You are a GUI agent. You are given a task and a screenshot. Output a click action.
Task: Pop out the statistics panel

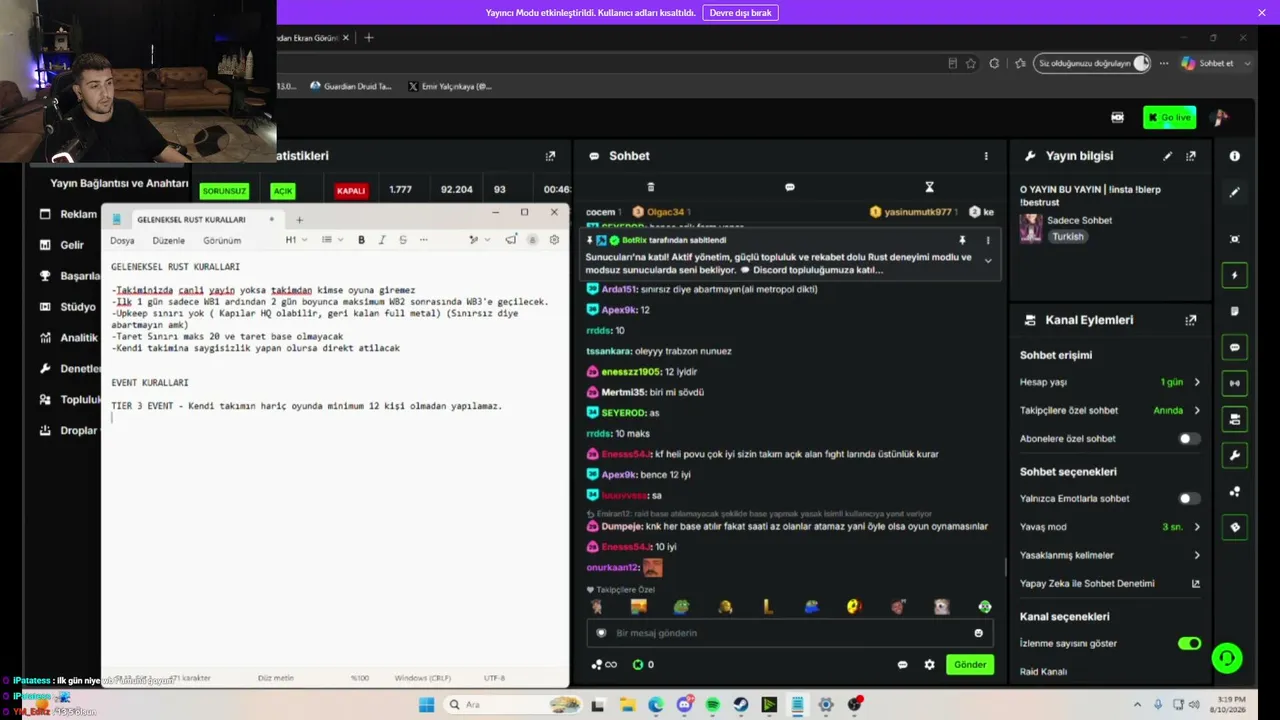(x=550, y=156)
